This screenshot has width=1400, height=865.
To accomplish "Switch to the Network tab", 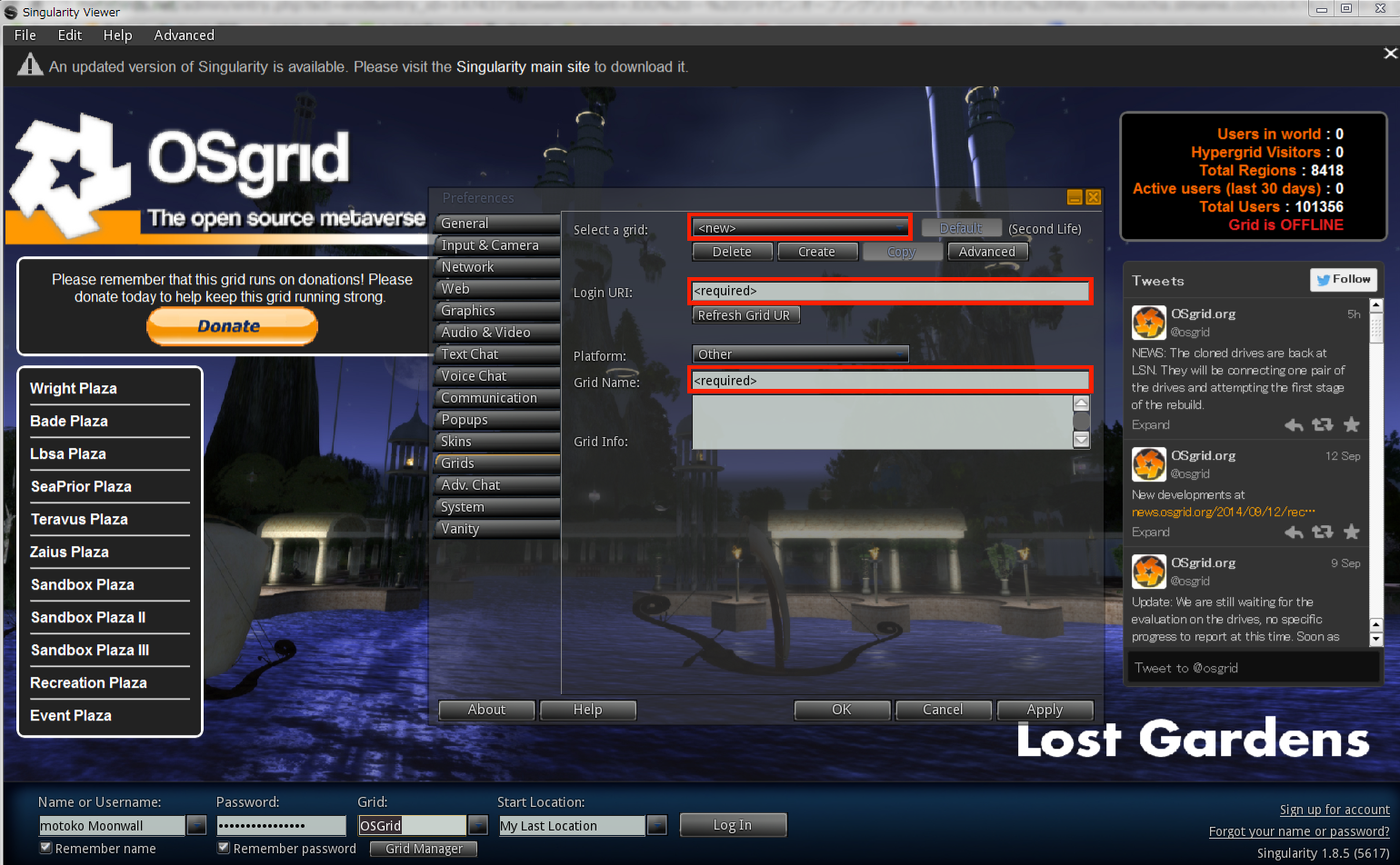I will click(x=497, y=267).
